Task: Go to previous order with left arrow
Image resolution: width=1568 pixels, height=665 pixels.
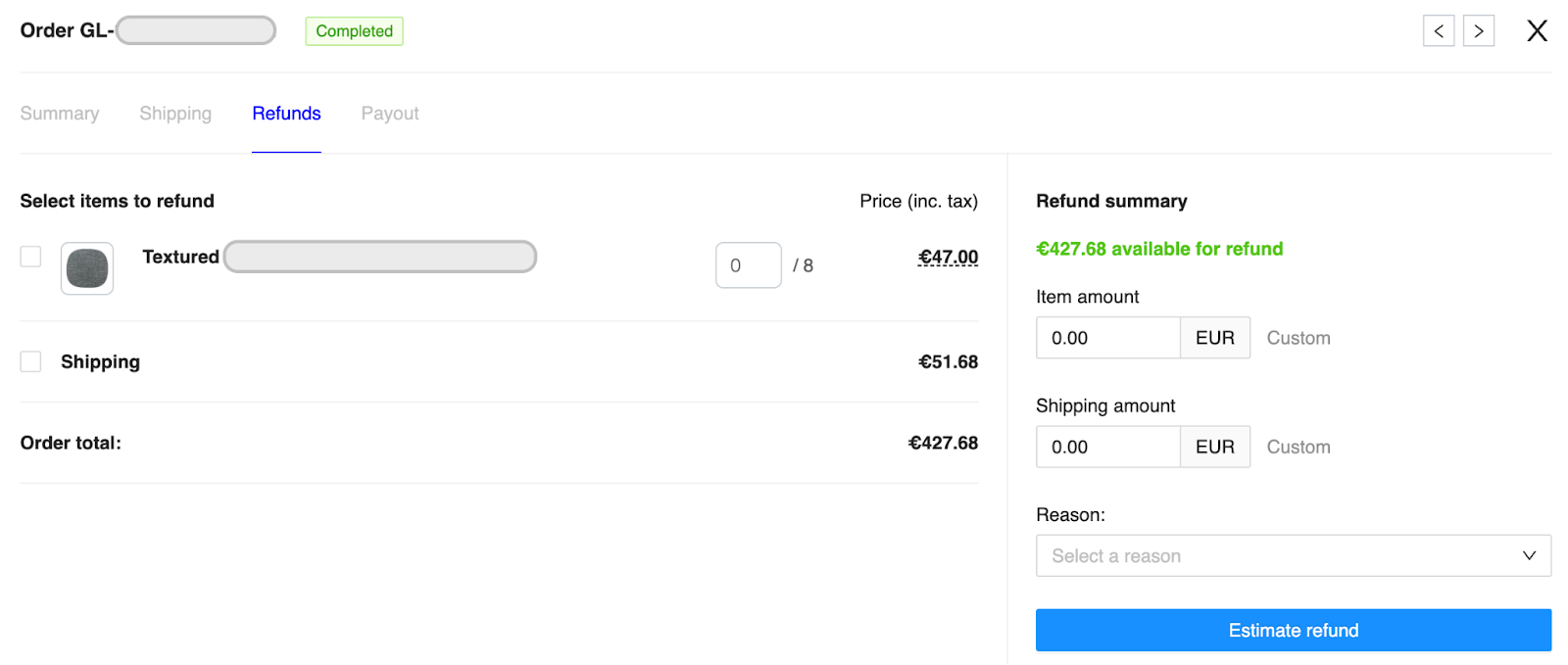Action: (x=1438, y=31)
